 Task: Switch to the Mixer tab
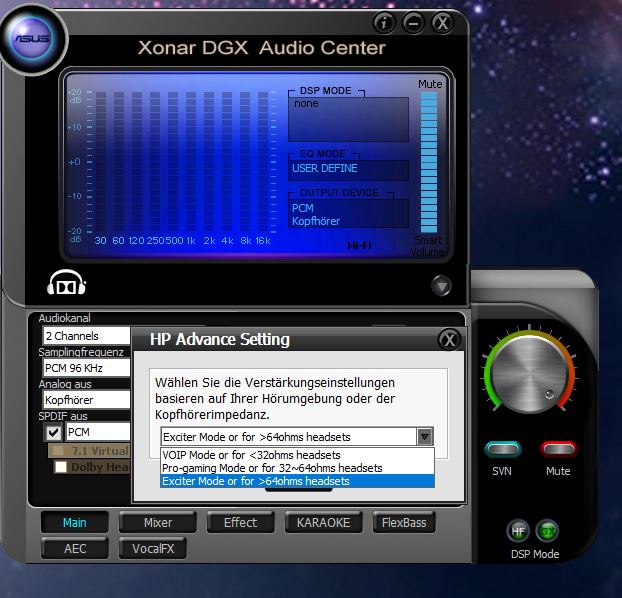click(158, 523)
